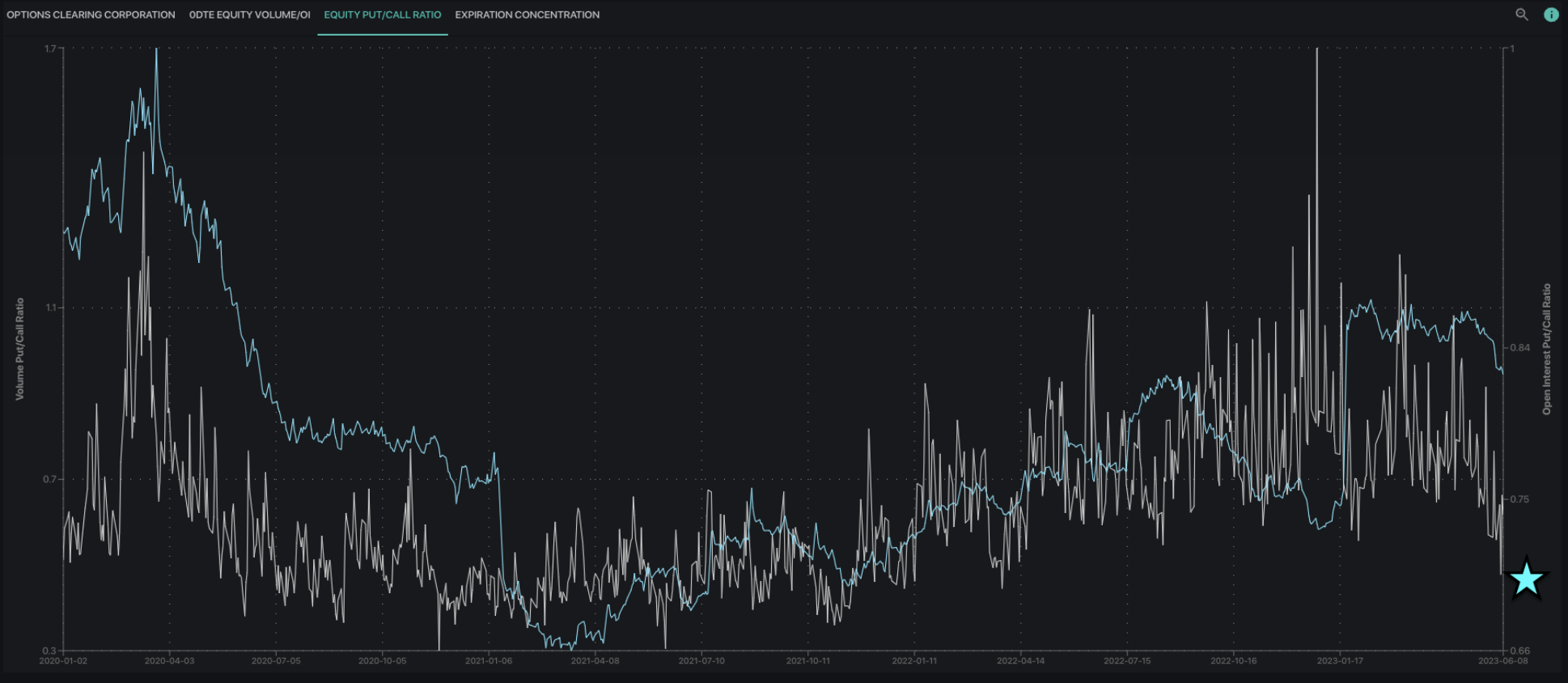Click the 2023-01-17 date label
This screenshot has height=683, width=1568.
pyautogui.click(x=1340, y=661)
